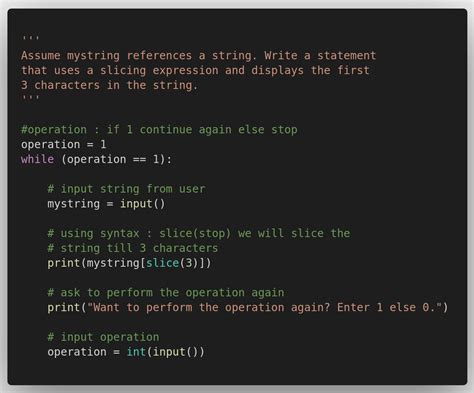Click the 'while' keyword in the loop

(x=37, y=159)
